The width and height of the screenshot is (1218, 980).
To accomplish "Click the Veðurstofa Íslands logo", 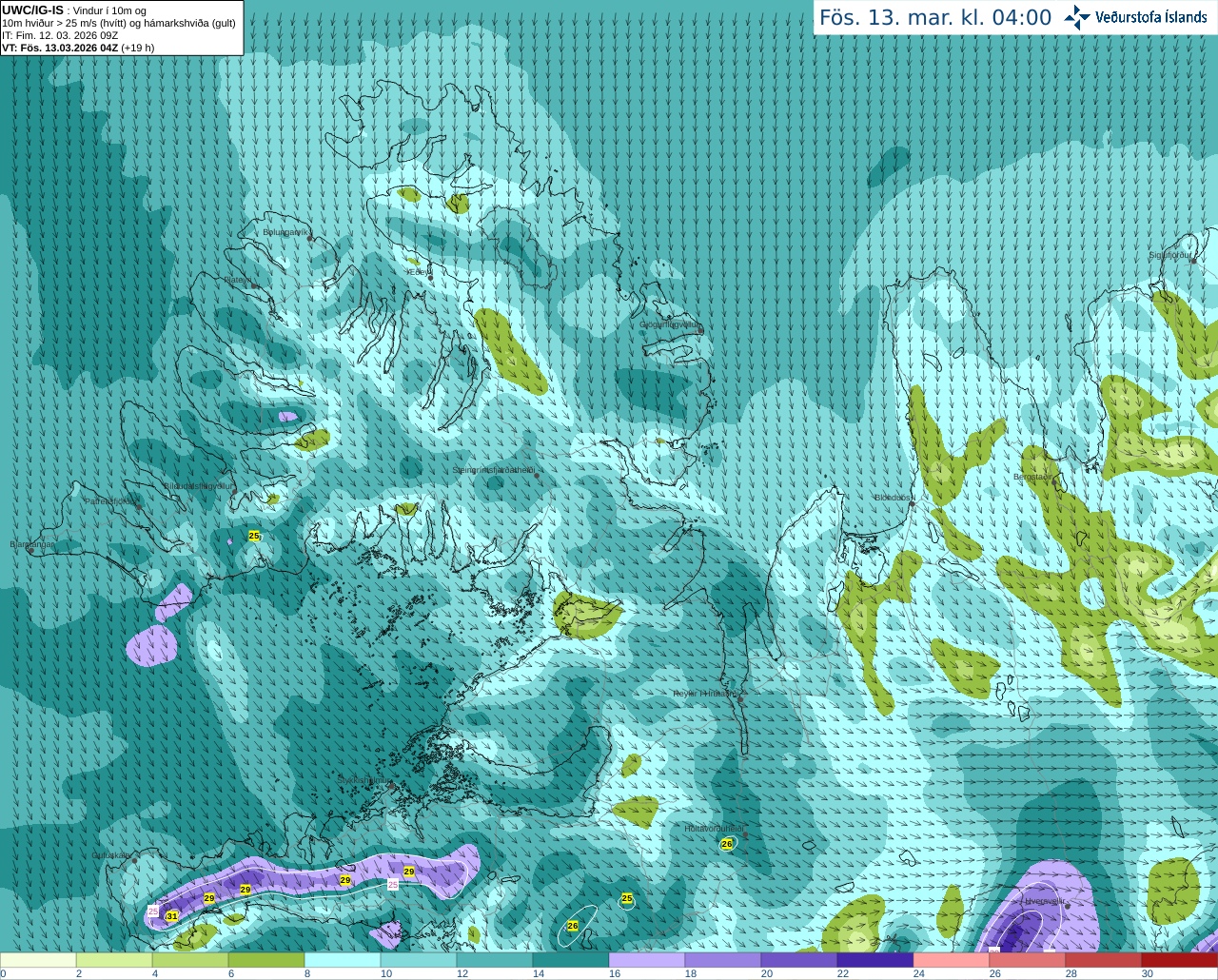I will (x=1136, y=17).
